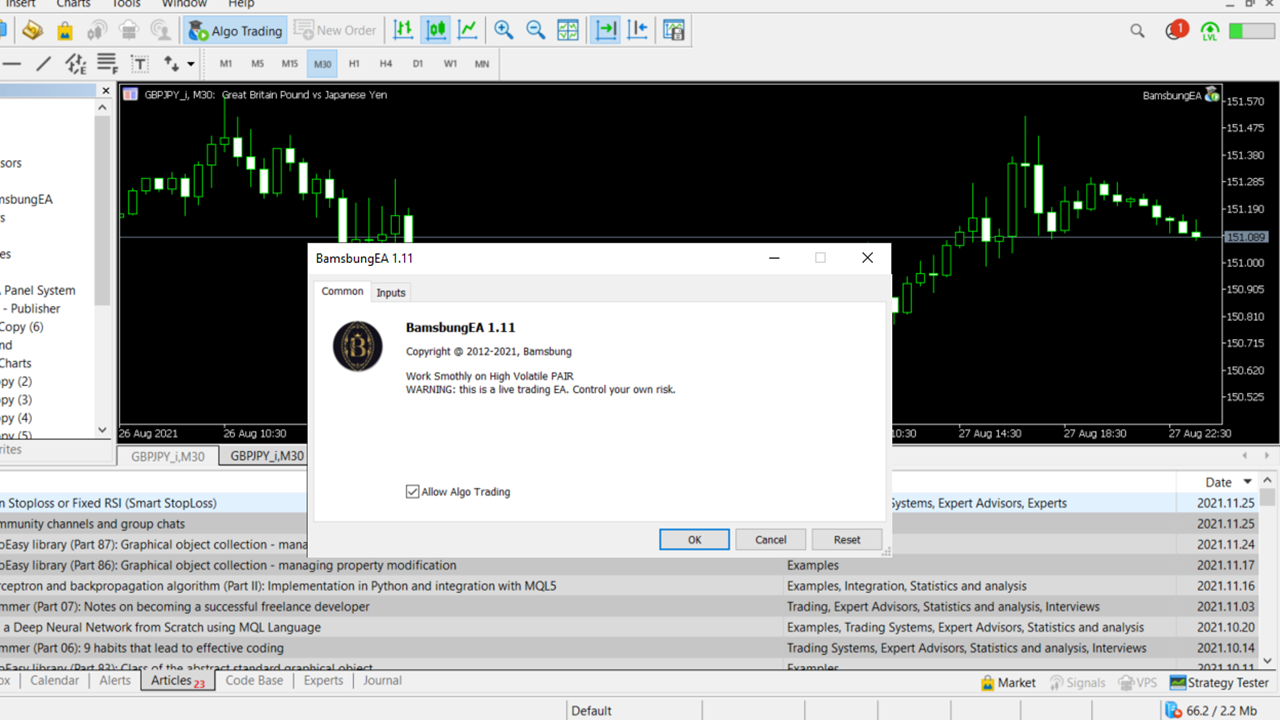Switch chart to candlestick view
This screenshot has width=1280, height=720.
(x=436, y=31)
